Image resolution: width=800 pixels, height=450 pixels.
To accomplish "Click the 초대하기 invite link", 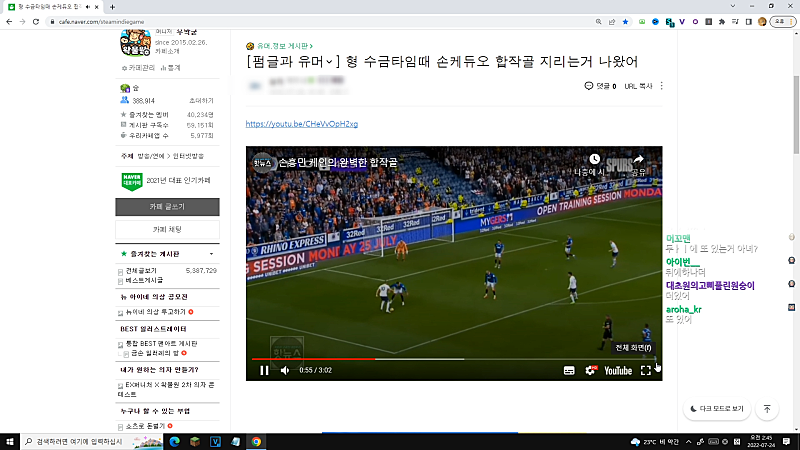I will coord(201,101).
